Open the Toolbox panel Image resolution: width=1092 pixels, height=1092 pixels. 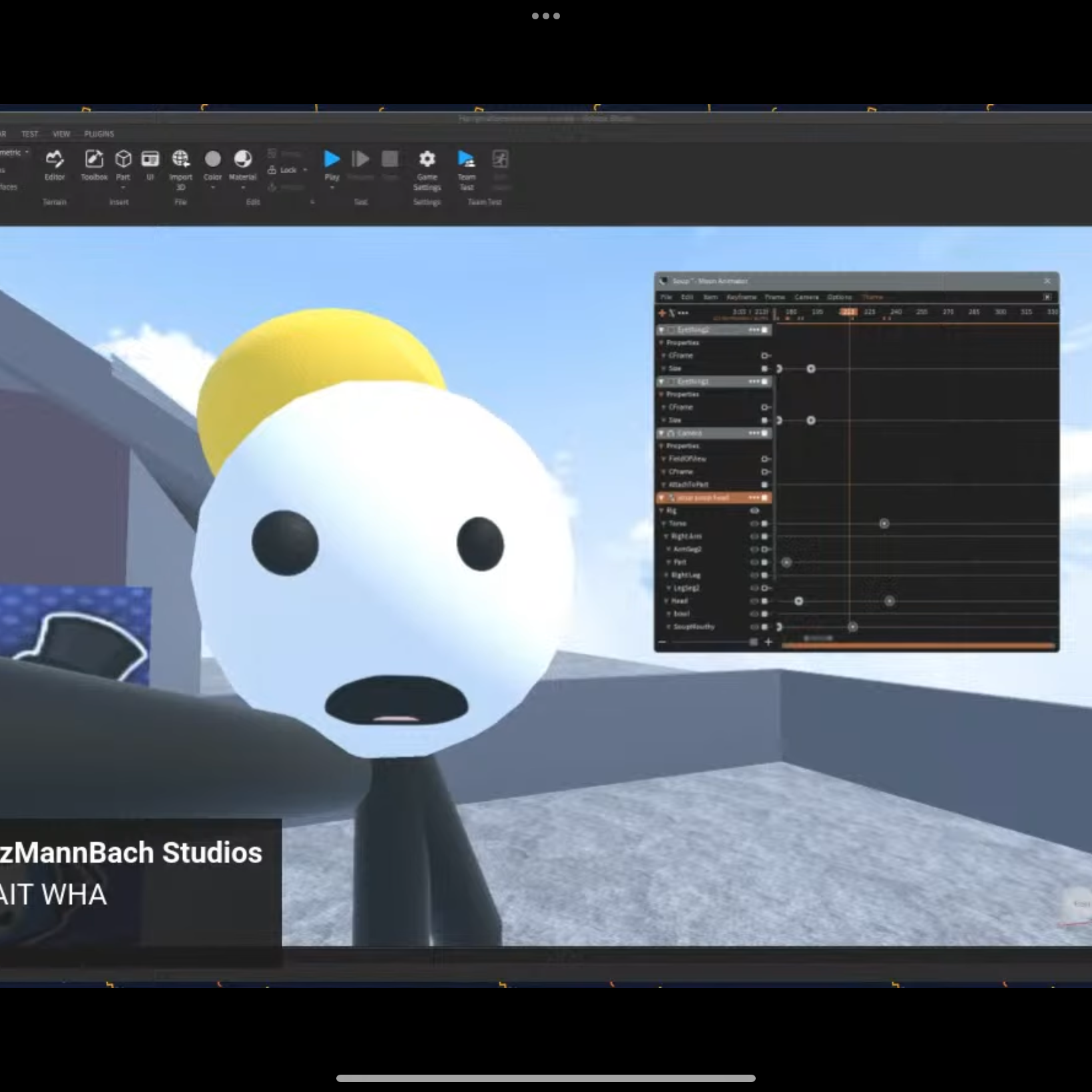click(x=94, y=160)
